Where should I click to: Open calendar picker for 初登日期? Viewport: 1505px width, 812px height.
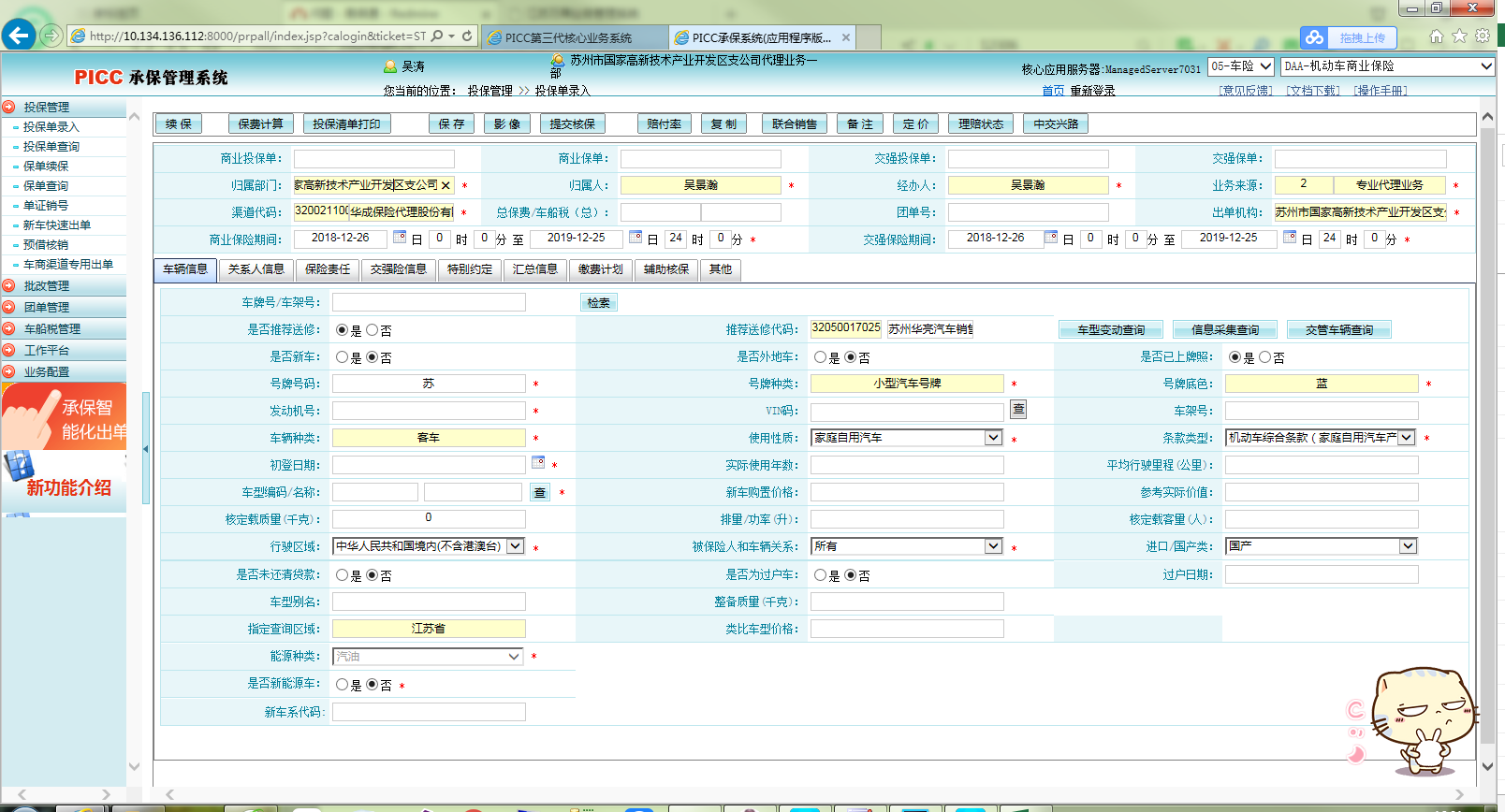click(538, 462)
